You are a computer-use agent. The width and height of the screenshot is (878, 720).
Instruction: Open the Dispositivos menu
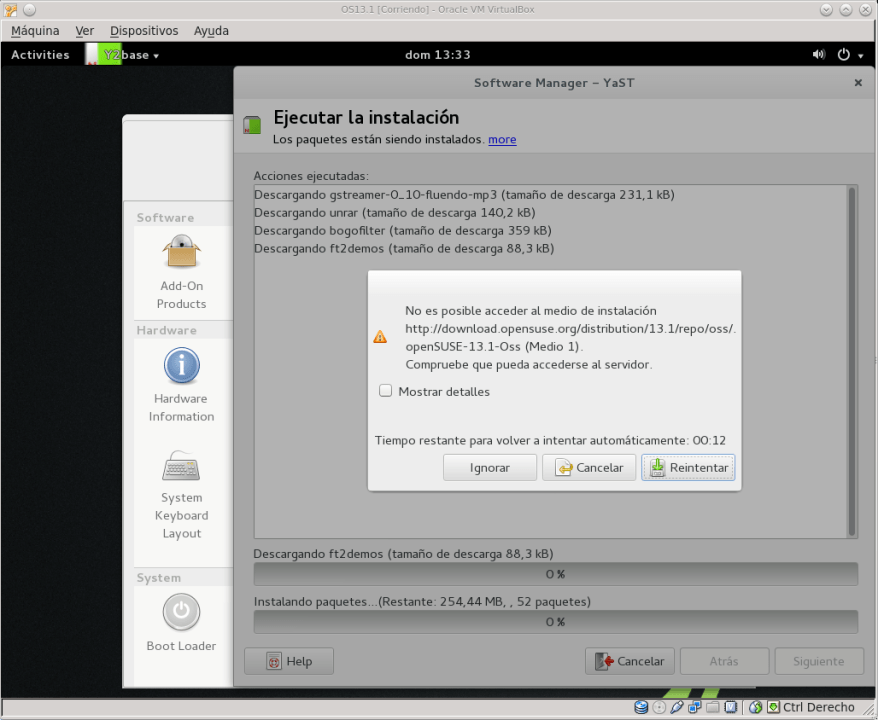(144, 31)
